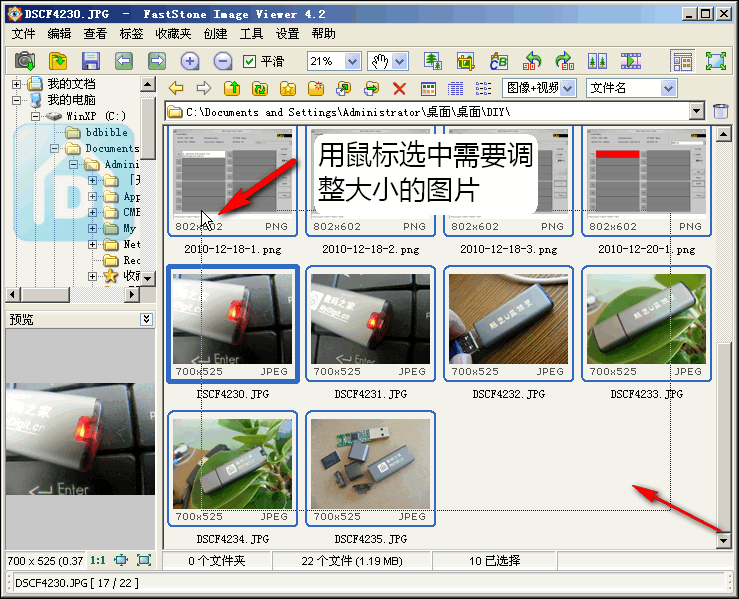Go up one folder level

(x=232, y=88)
